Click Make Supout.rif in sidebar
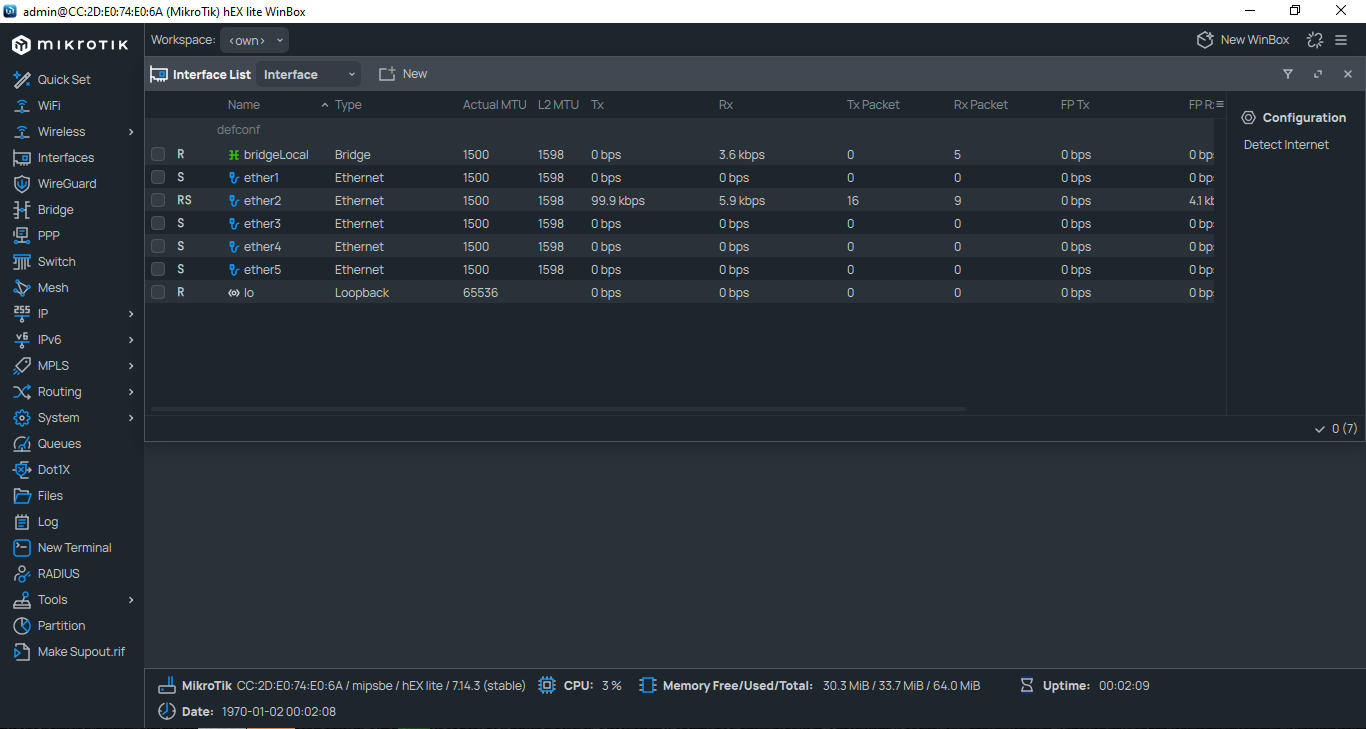The image size is (1366, 729). click(81, 652)
